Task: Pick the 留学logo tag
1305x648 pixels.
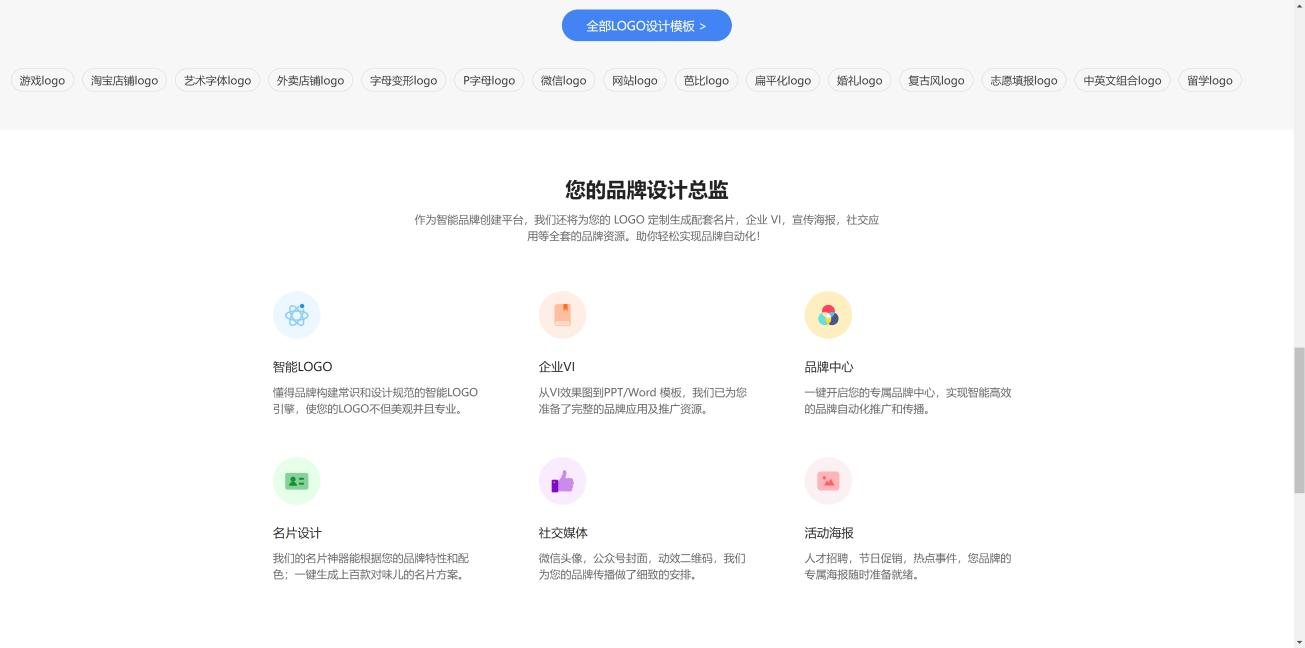Action: 1210,80
